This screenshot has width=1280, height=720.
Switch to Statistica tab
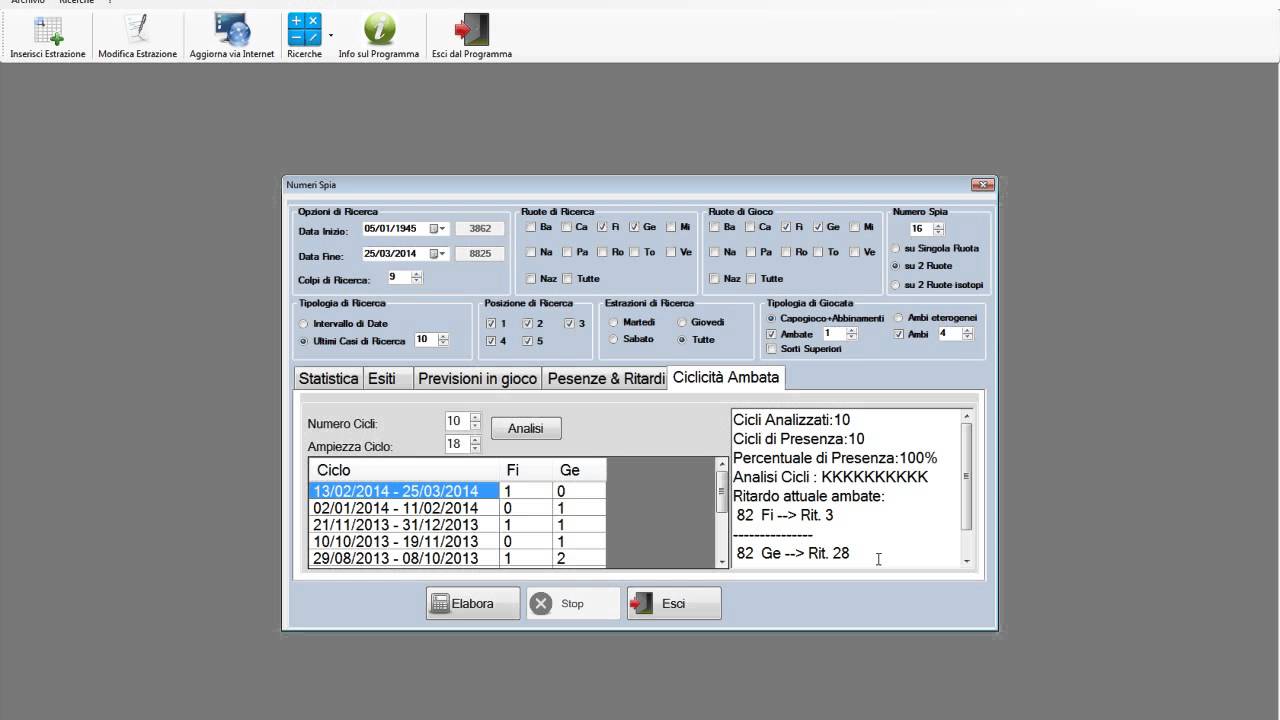pyautogui.click(x=328, y=379)
